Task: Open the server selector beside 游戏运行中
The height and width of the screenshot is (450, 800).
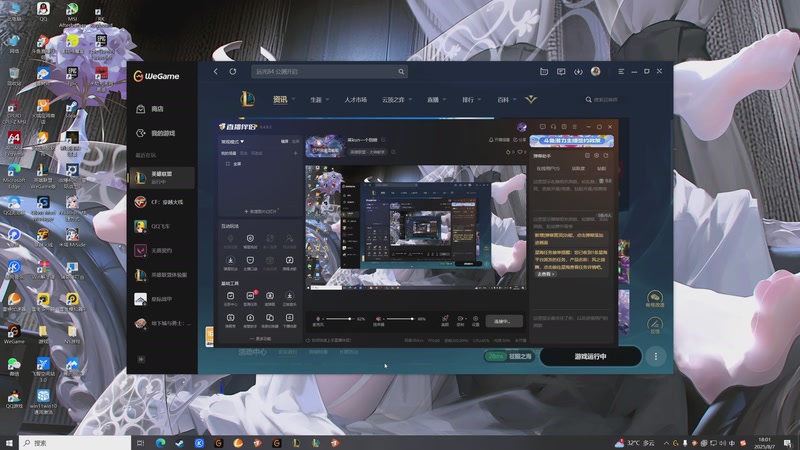Action: point(509,356)
